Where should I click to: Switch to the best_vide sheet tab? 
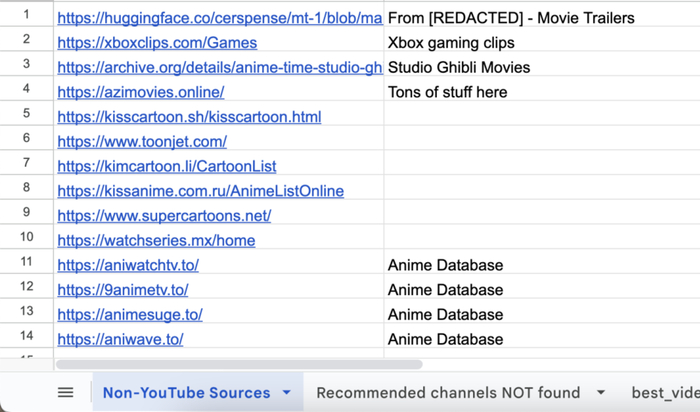(665, 393)
